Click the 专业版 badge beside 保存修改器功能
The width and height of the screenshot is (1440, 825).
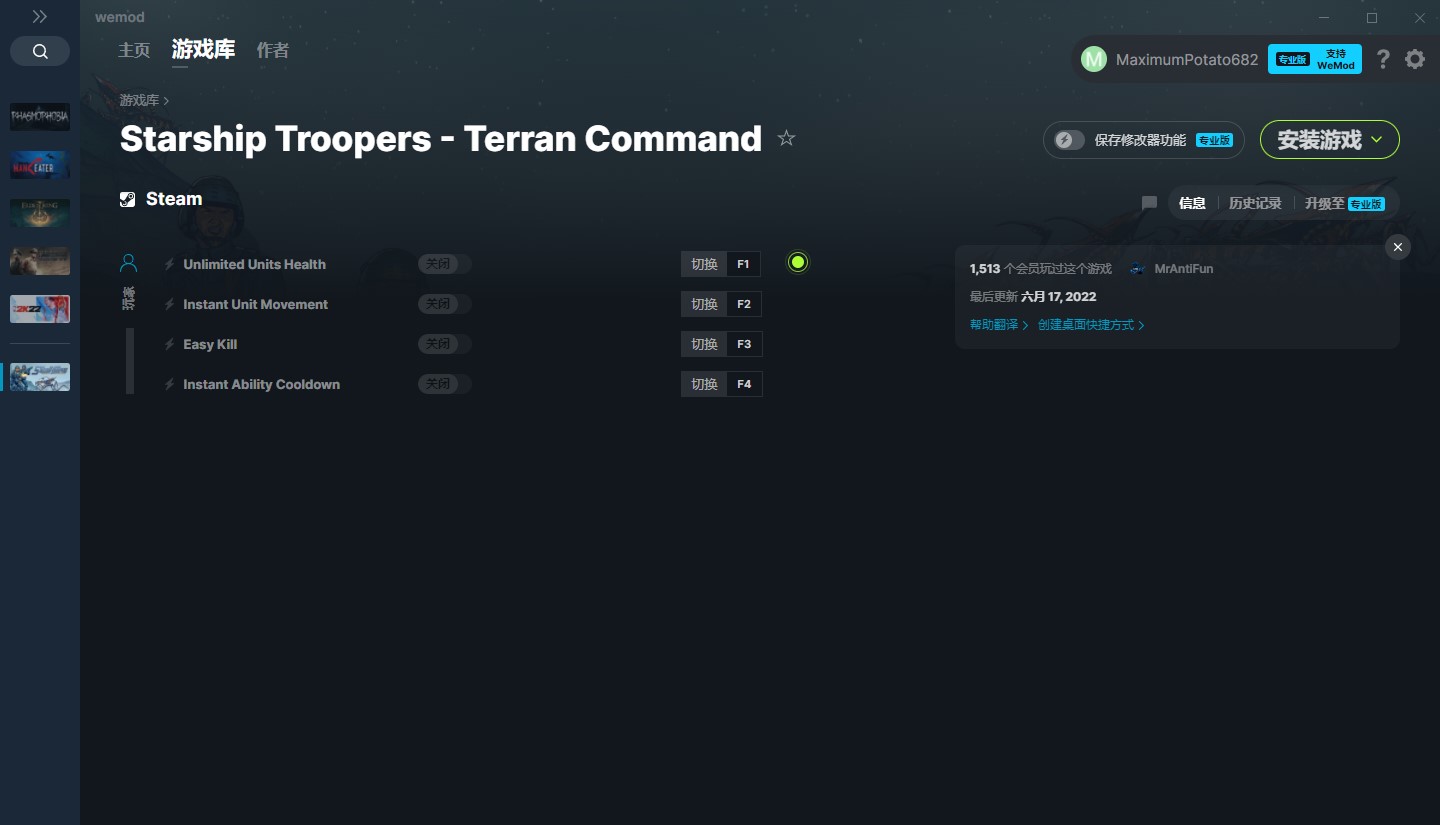tap(1214, 141)
